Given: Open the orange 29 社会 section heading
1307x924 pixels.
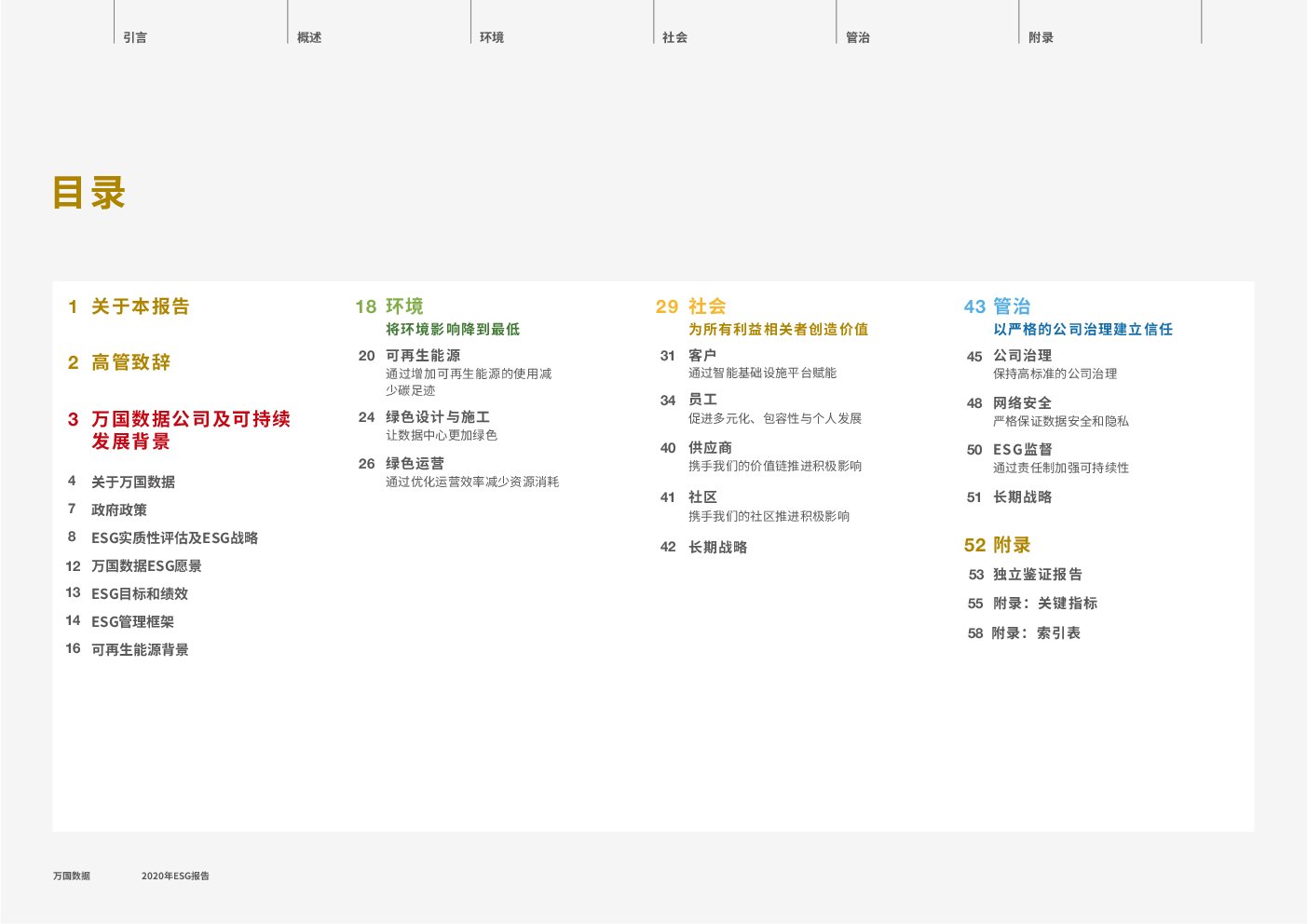Looking at the screenshot, I should click(x=690, y=306).
